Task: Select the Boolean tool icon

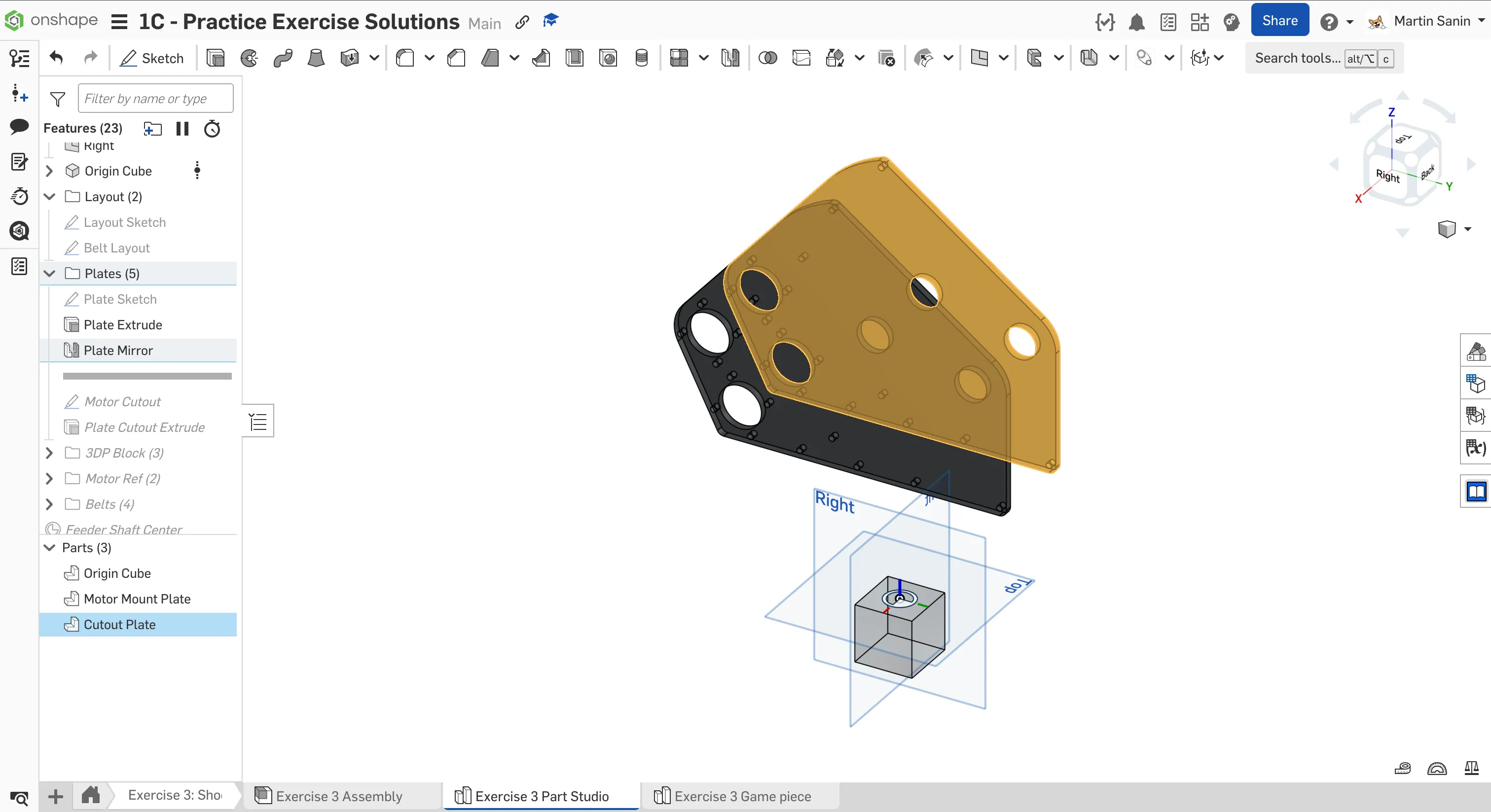Action: (767, 58)
